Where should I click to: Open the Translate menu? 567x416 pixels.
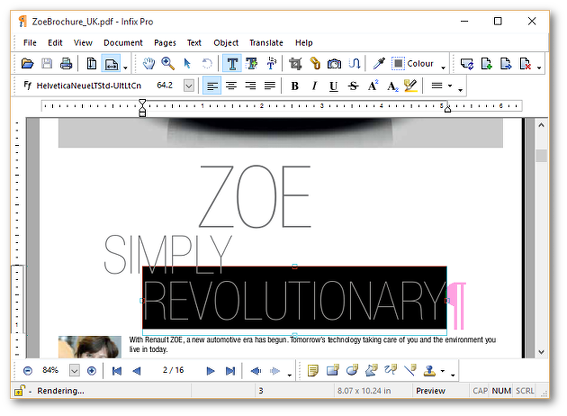coord(266,43)
